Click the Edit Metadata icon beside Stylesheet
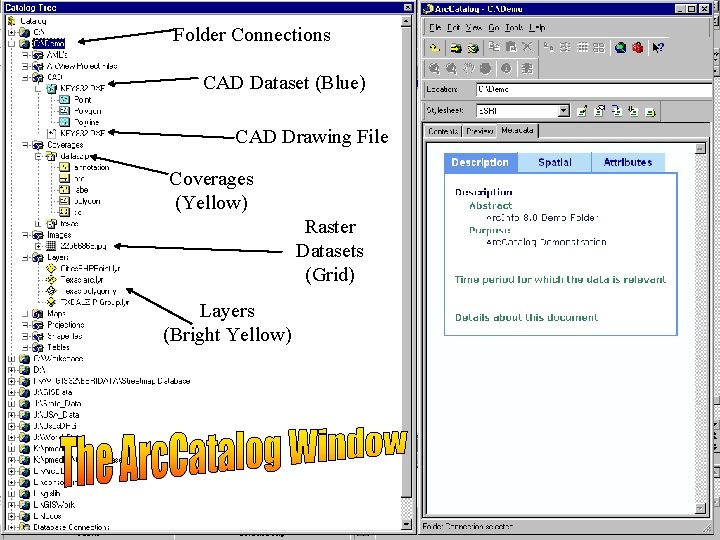 tap(582, 111)
